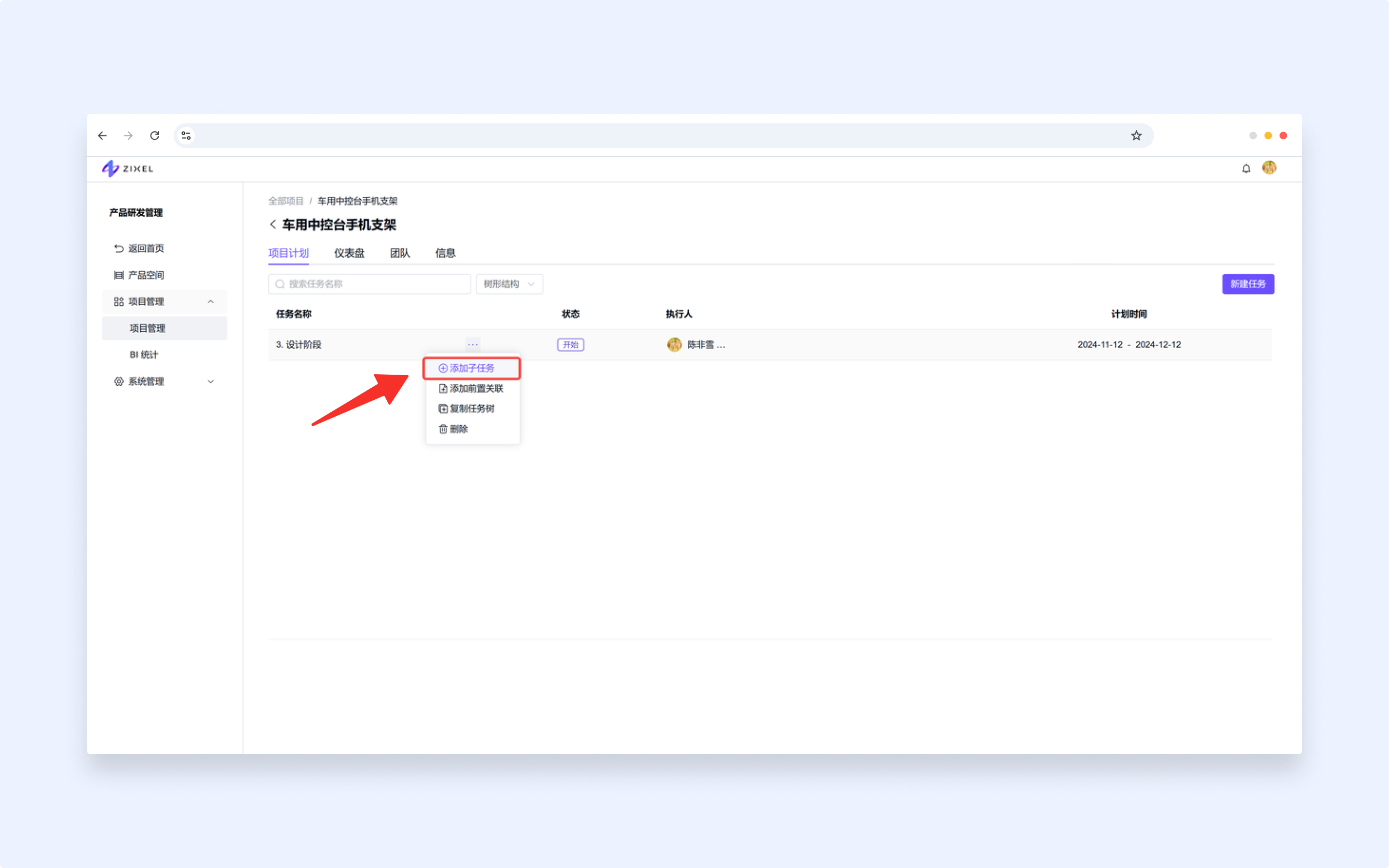This screenshot has width=1389, height=868.
Task: Click the 项目管理 grid icon
Action: point(119,301)
